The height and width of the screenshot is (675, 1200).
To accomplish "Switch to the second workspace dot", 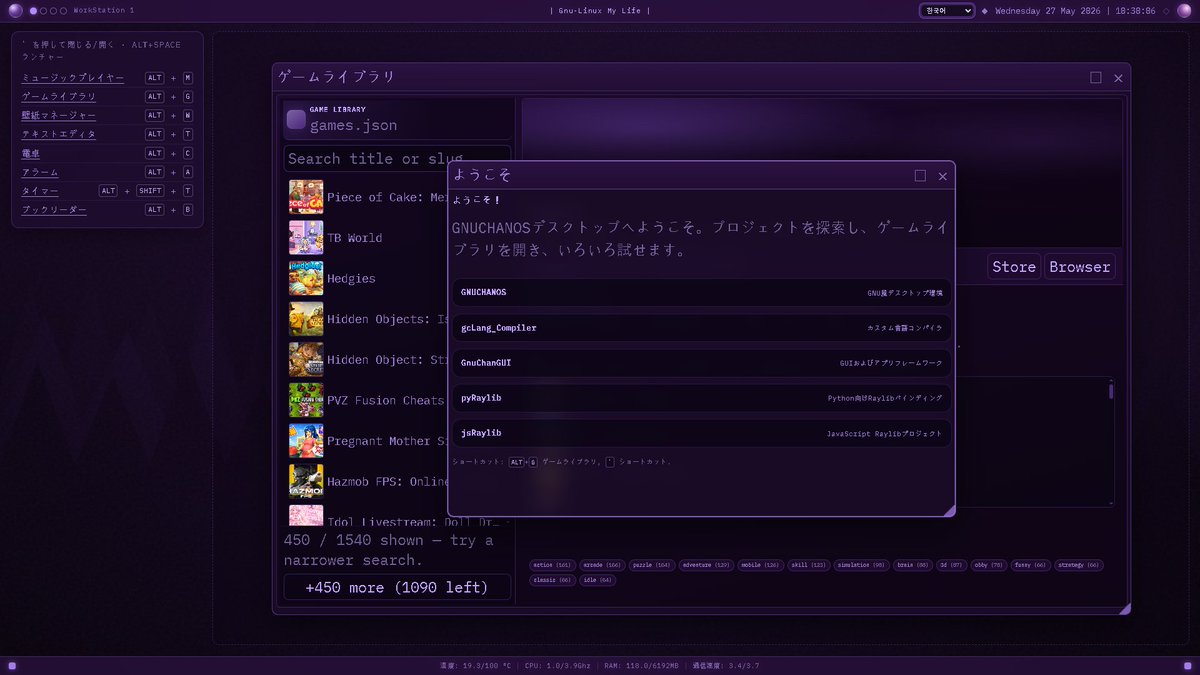I will [43, 10].
